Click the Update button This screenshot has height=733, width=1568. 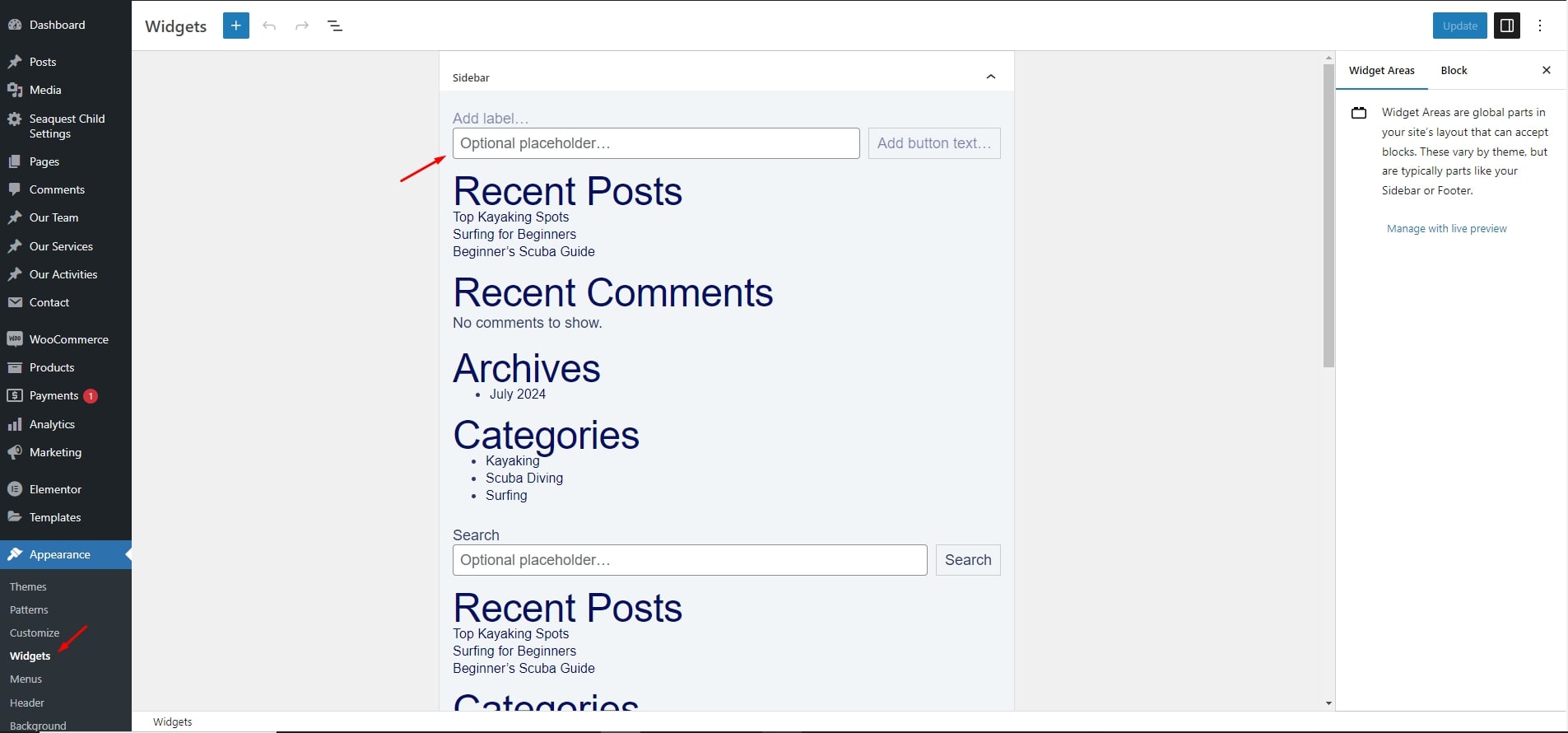[1460, 26]
